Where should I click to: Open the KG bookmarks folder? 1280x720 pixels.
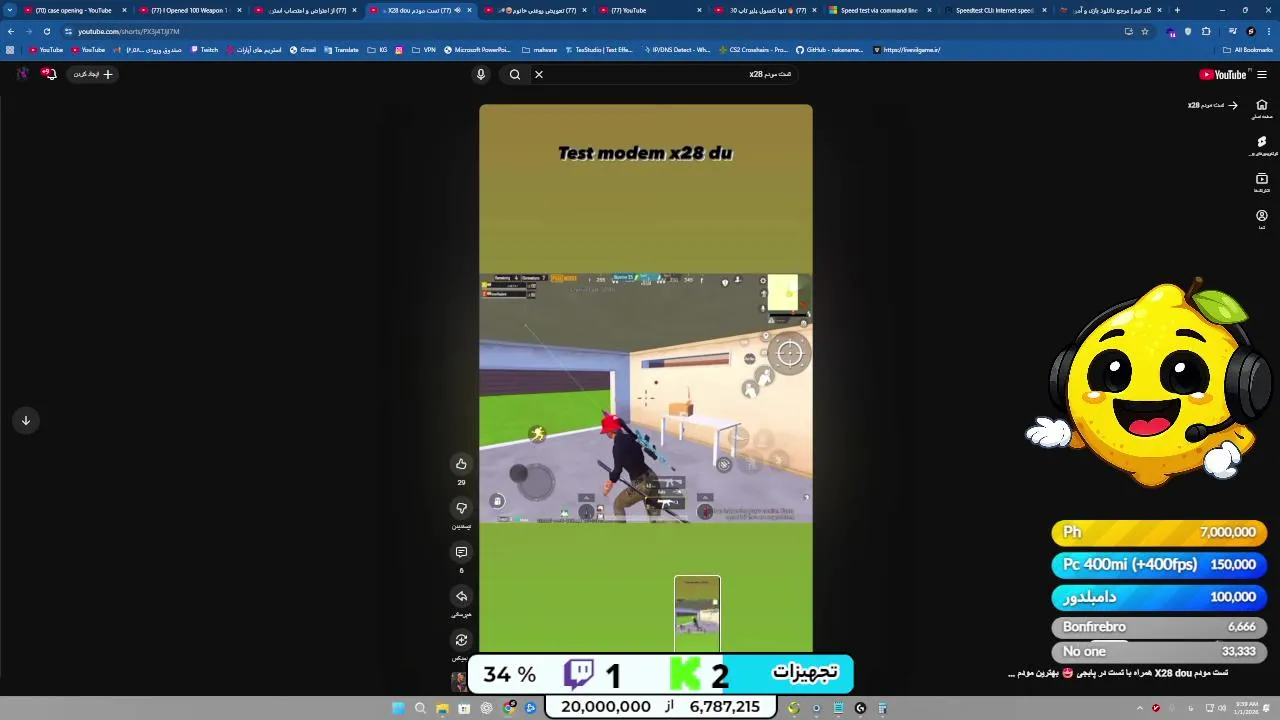[x=377, y=49]
